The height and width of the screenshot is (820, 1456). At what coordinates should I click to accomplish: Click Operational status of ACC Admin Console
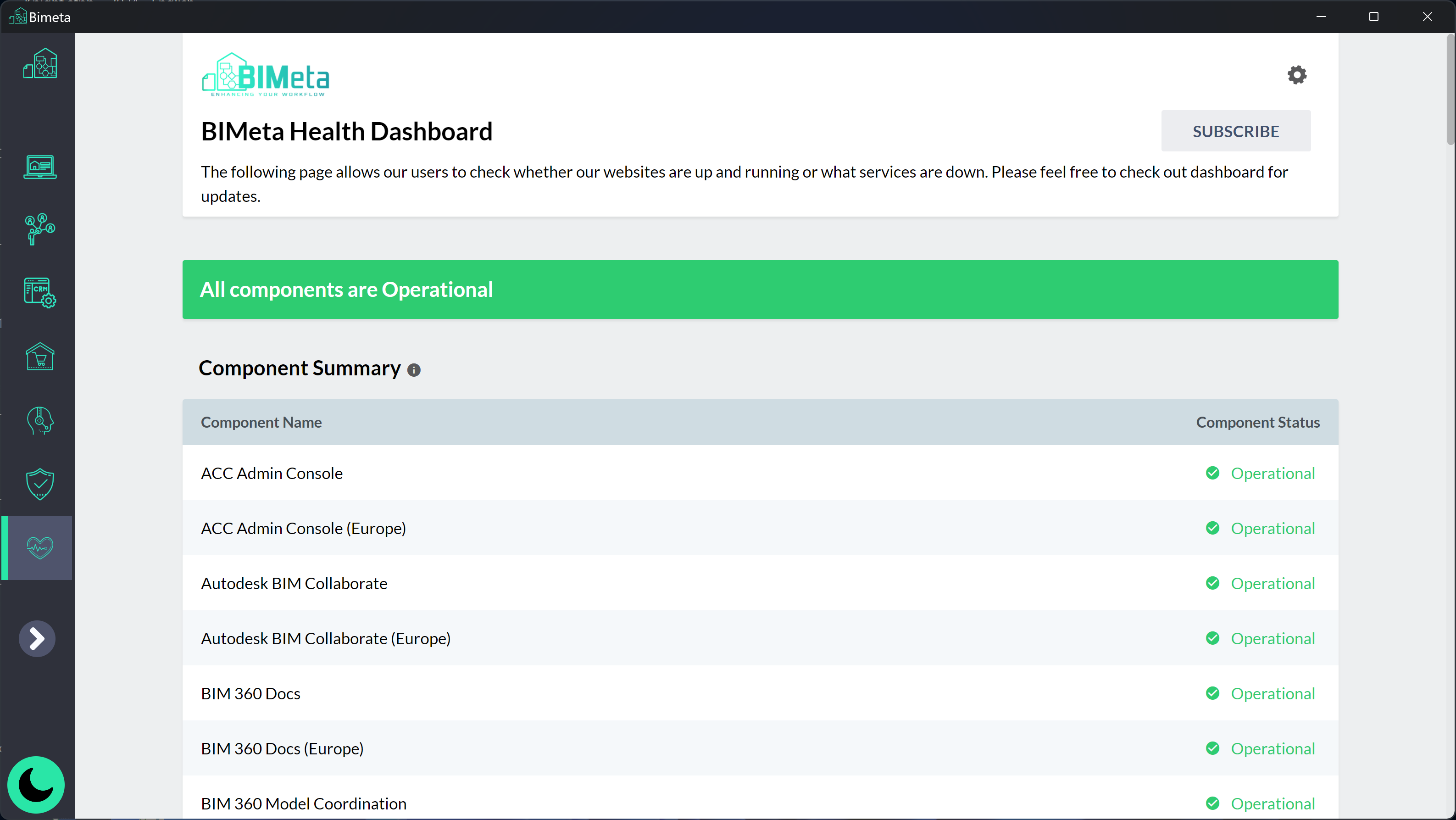pyautogui.click(x=1273, y=474)
